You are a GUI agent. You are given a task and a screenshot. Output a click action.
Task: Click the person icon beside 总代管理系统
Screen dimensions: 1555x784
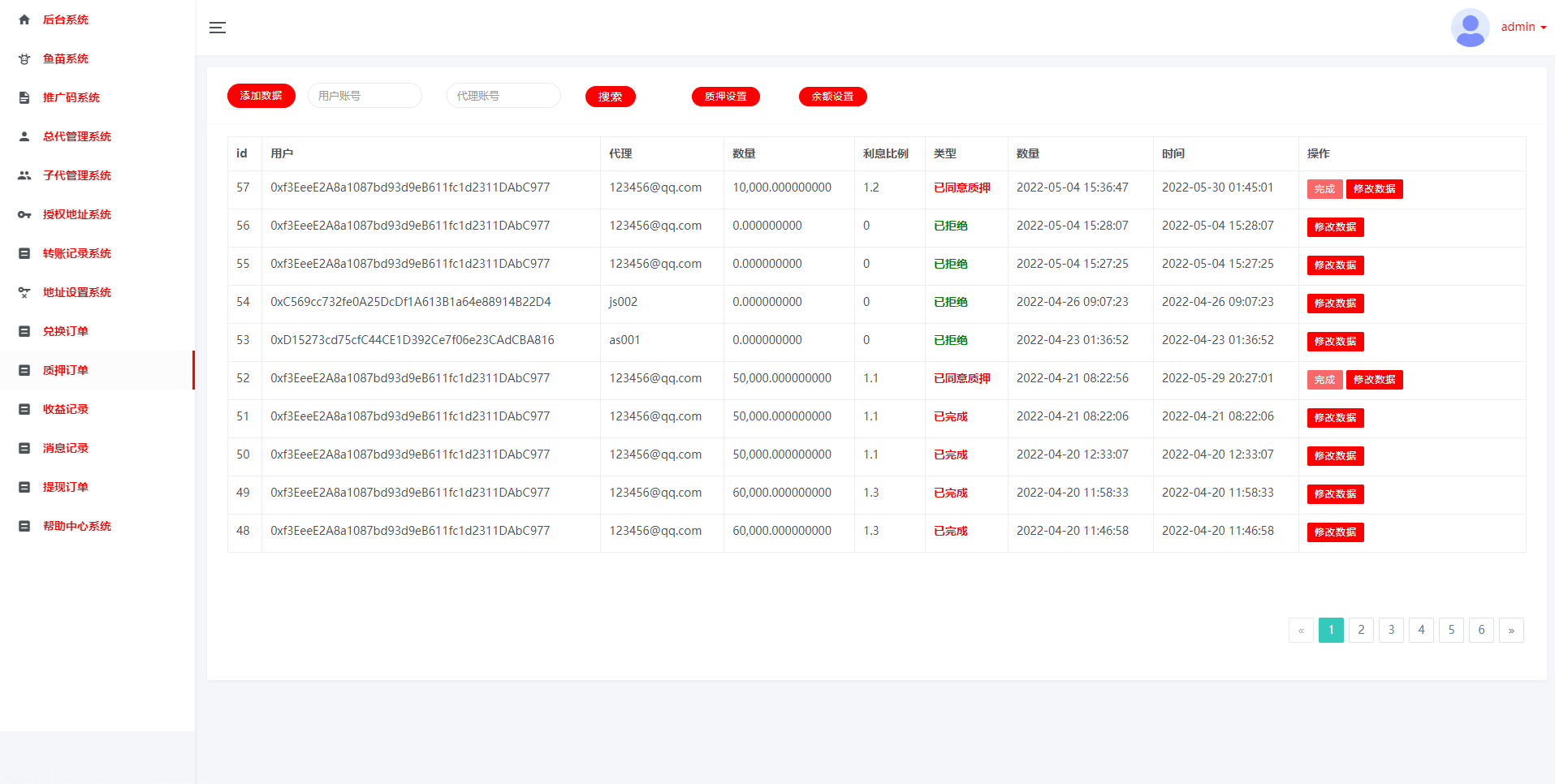(24, 136)
